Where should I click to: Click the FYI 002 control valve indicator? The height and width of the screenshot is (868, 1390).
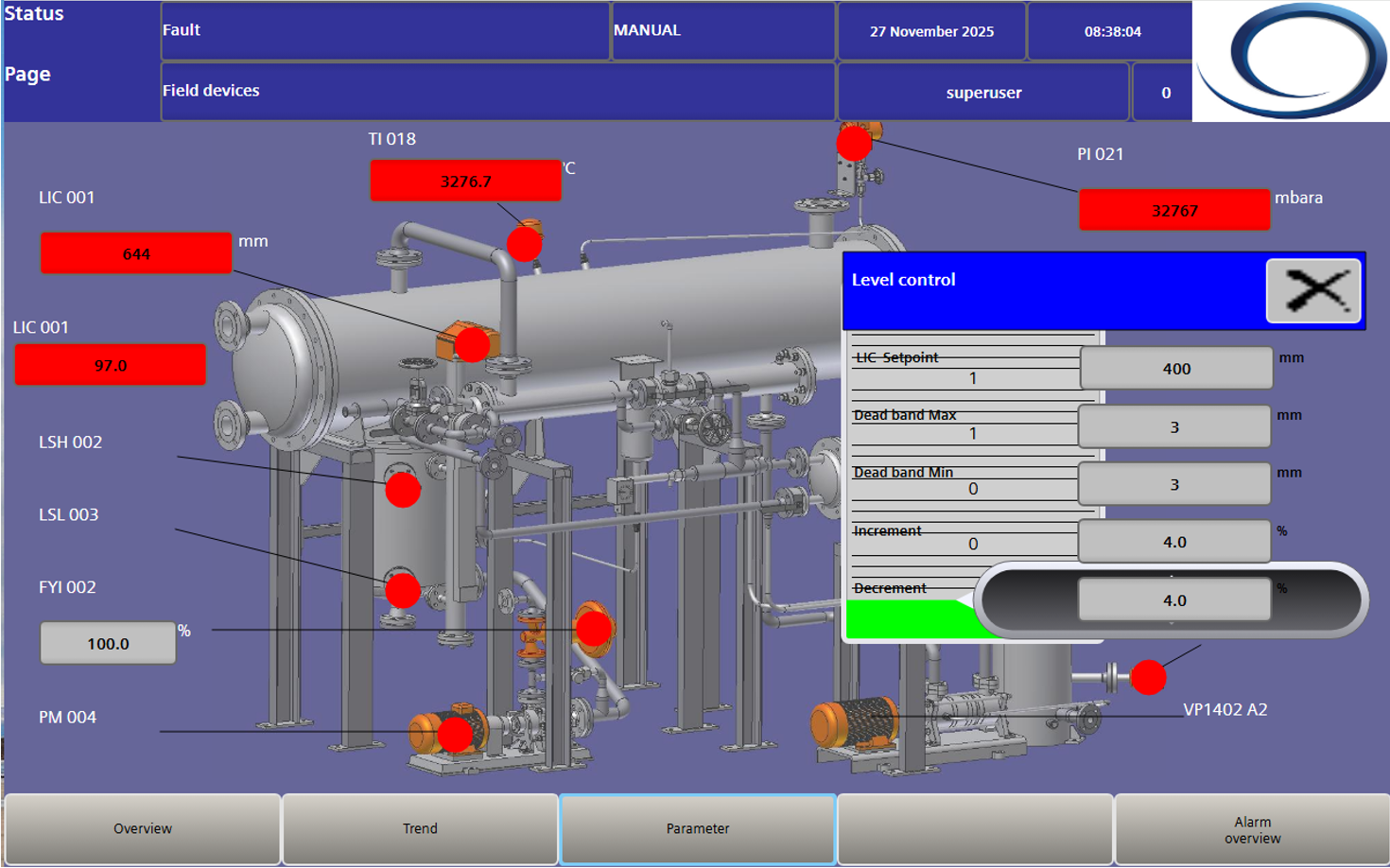click(x=594, y=628)
